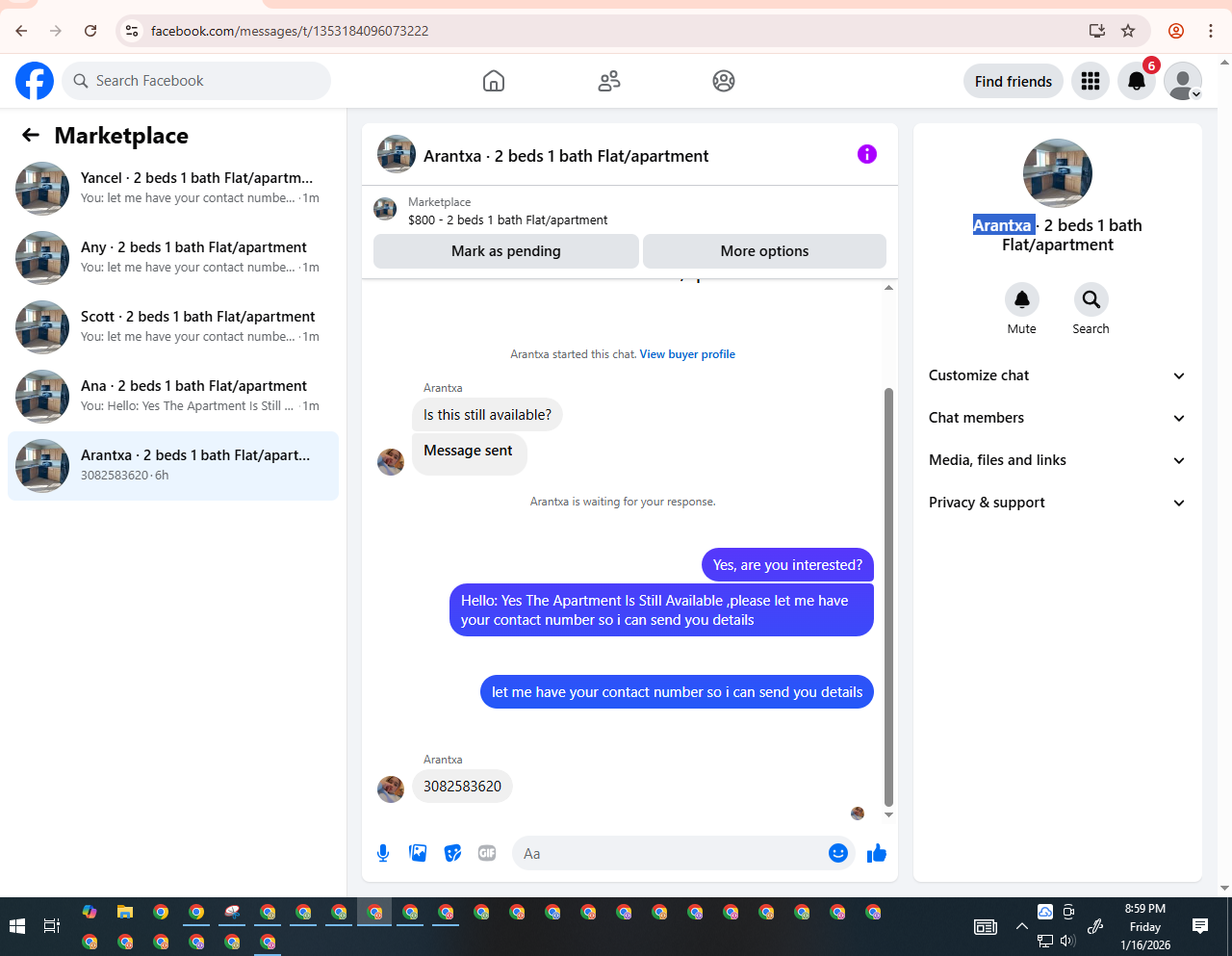Screen dimensions: 1232x956
Task: Search in conversation magnifier icon
Action: point(1091,299)
